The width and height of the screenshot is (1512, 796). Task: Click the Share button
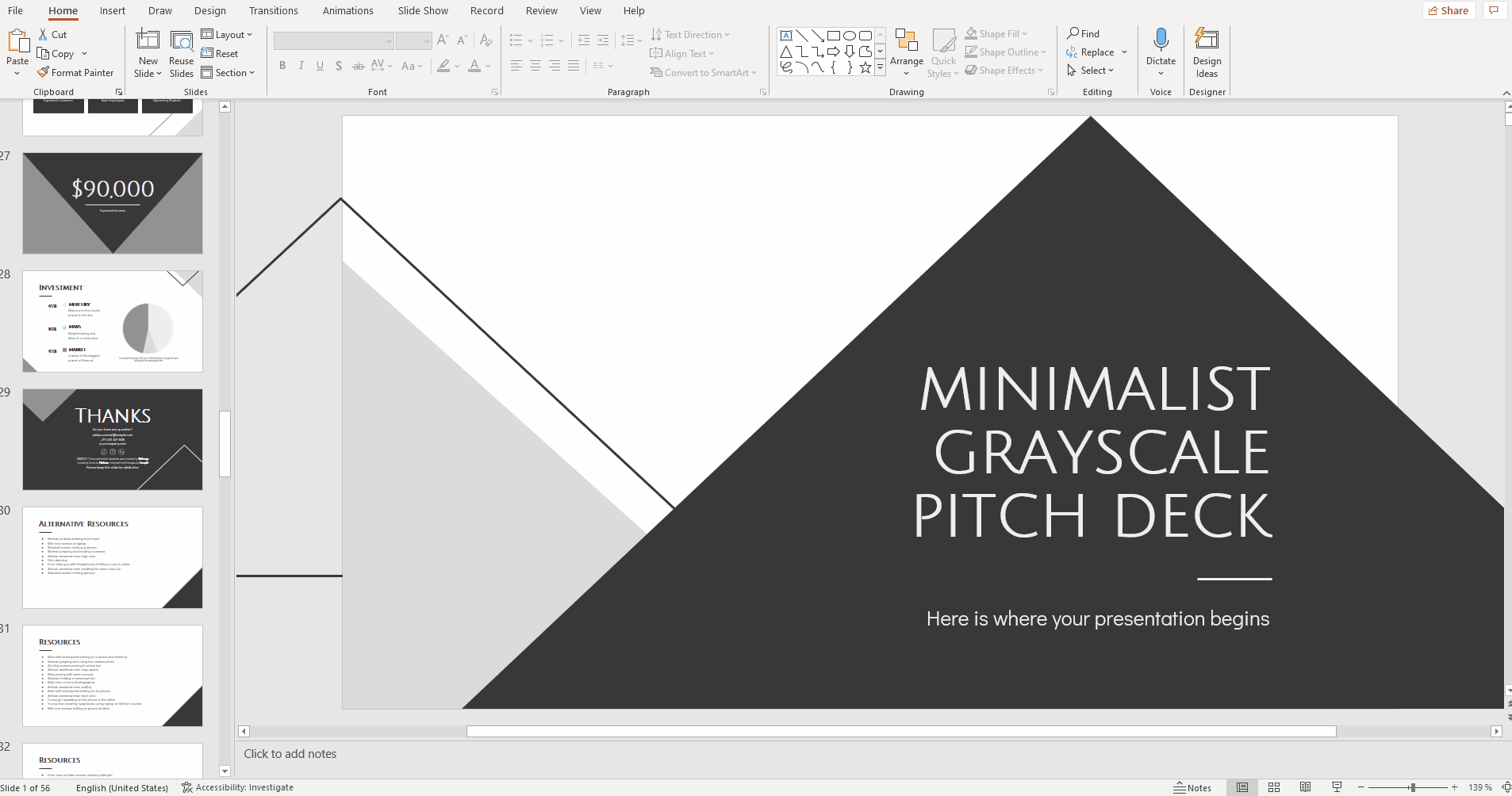[1449, 10]
